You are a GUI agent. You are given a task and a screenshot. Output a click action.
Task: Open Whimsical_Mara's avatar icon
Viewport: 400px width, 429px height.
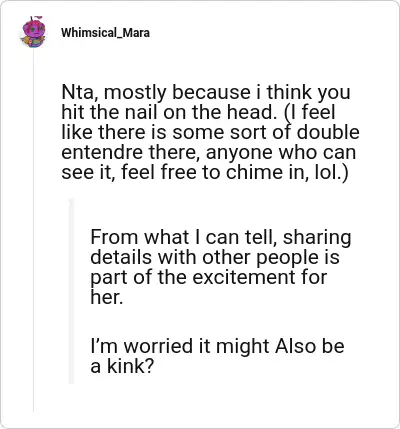tap(33, 32)
